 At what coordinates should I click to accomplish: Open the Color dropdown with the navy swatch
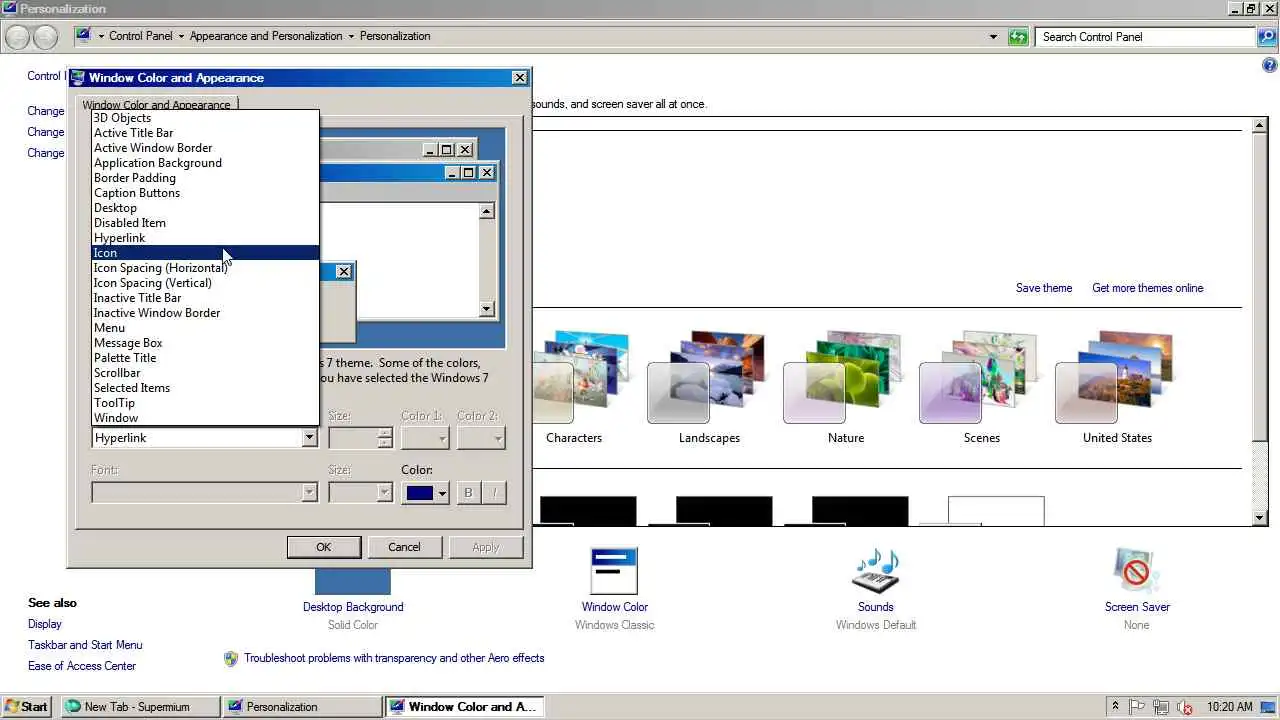coord(426,493)
